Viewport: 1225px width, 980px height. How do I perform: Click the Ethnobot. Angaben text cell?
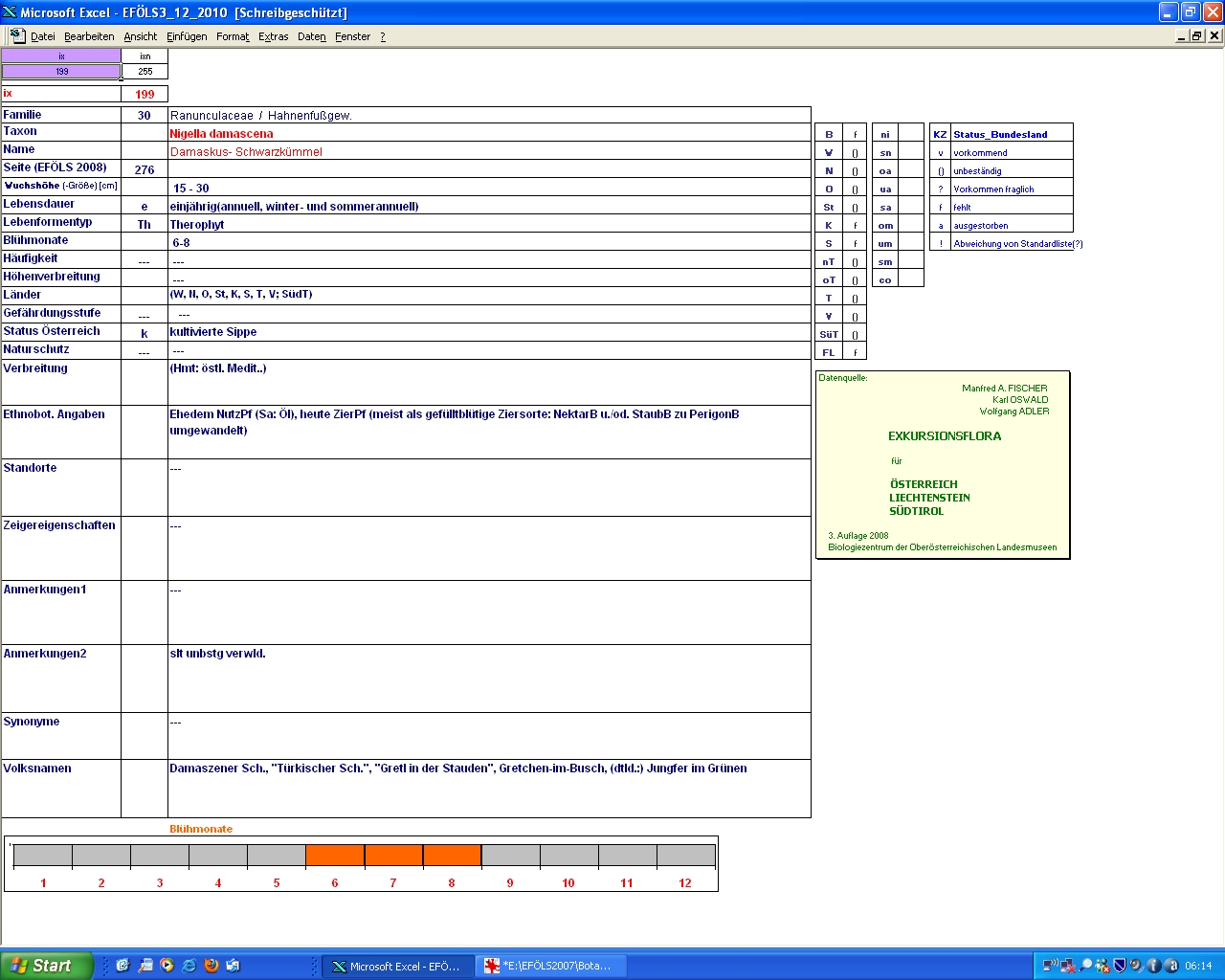[x=489, y=432]
